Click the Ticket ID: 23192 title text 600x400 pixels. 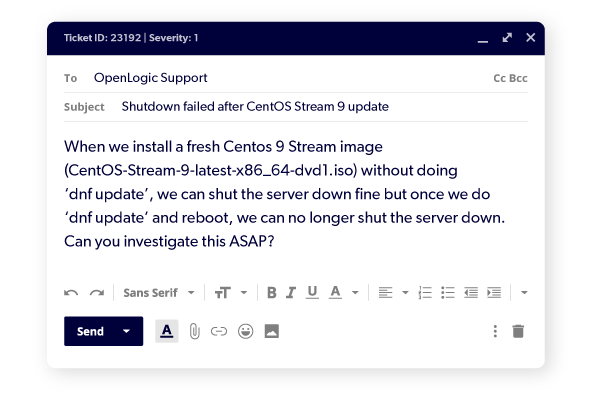coord(103,38)
